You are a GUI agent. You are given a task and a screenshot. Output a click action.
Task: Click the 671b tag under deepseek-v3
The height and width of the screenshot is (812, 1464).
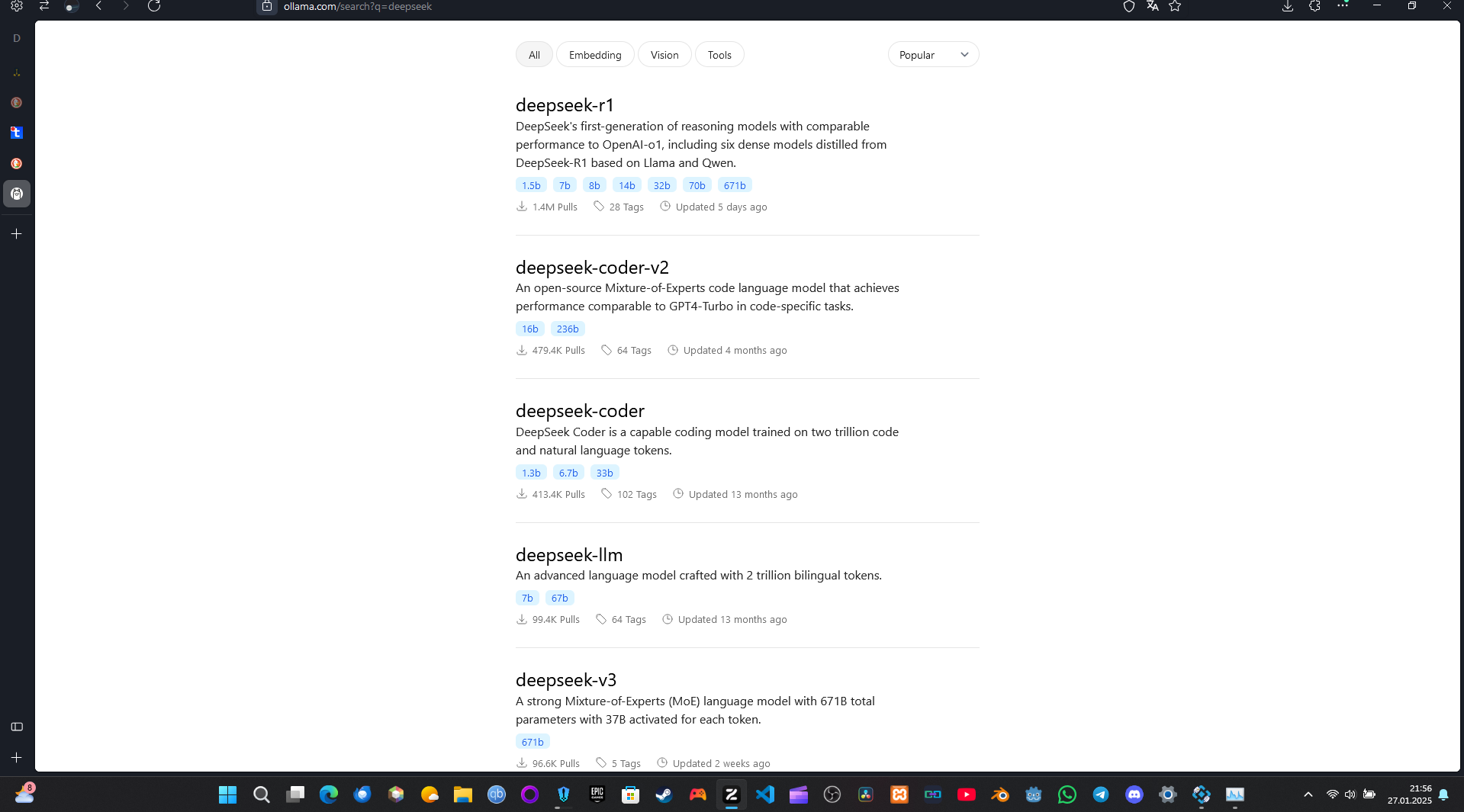533,742
